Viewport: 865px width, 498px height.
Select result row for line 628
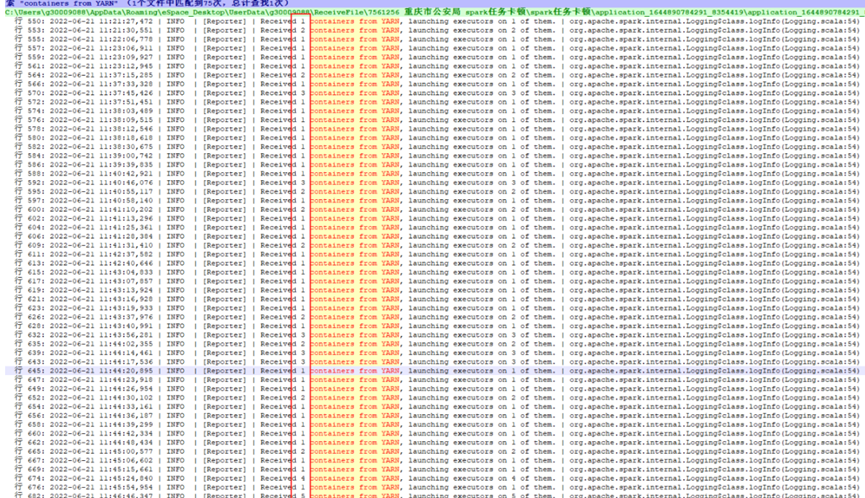(x=435, y=326)
